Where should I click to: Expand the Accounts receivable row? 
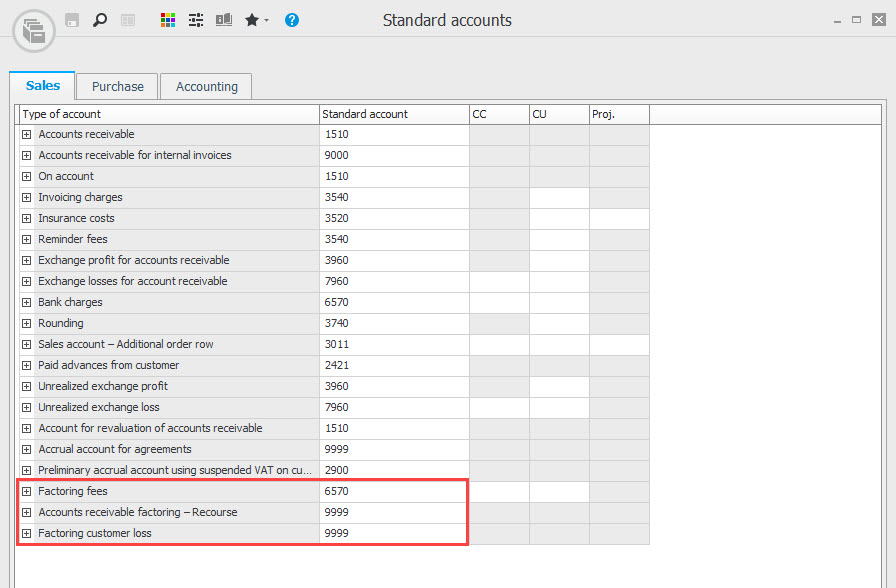click(x=27, y=135)
